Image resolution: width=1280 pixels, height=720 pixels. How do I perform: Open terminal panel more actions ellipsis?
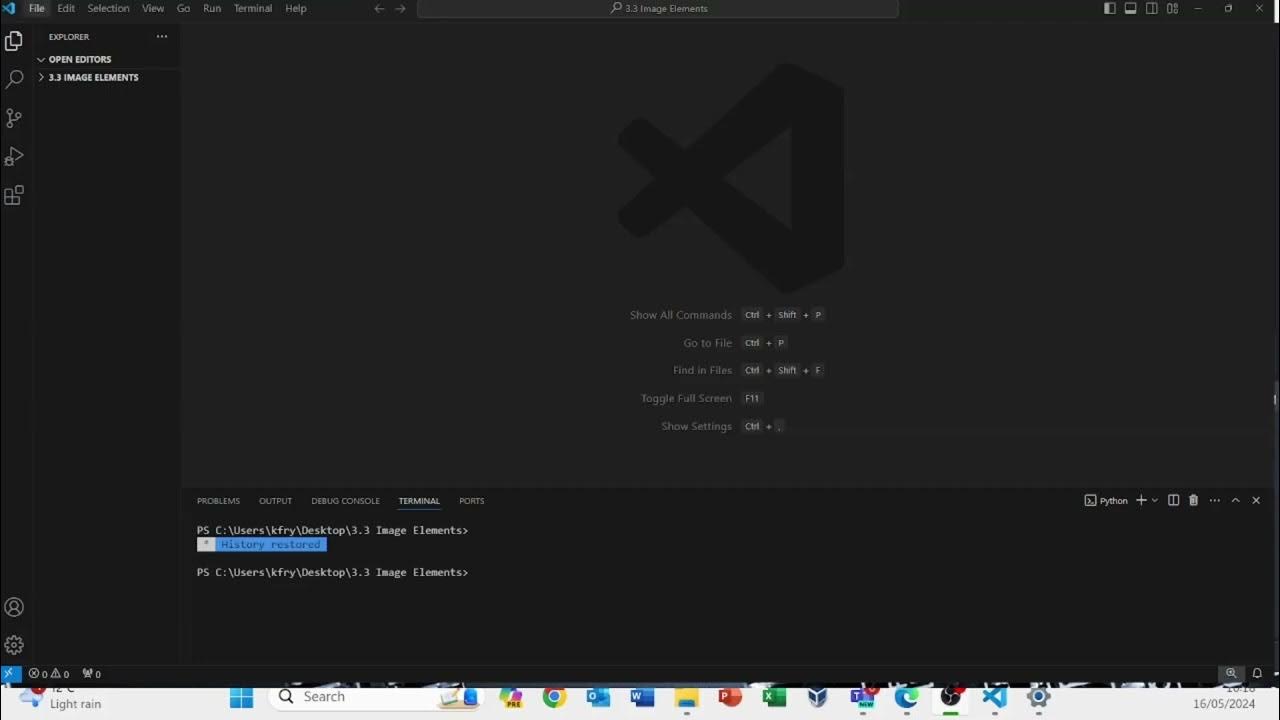tap(1215, 500)
